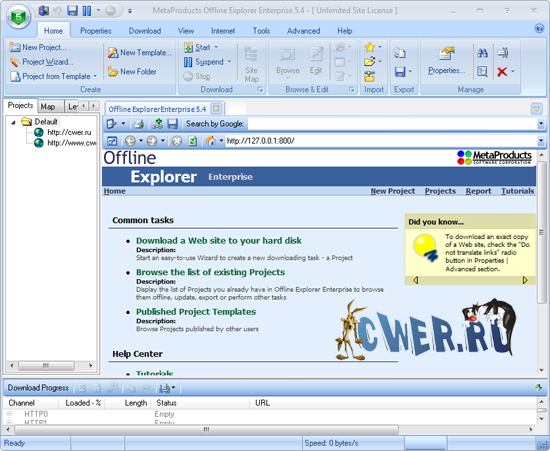Switch to the Properties ribbon tab
This screenshot has height=451, width=550.
[95, 31]
